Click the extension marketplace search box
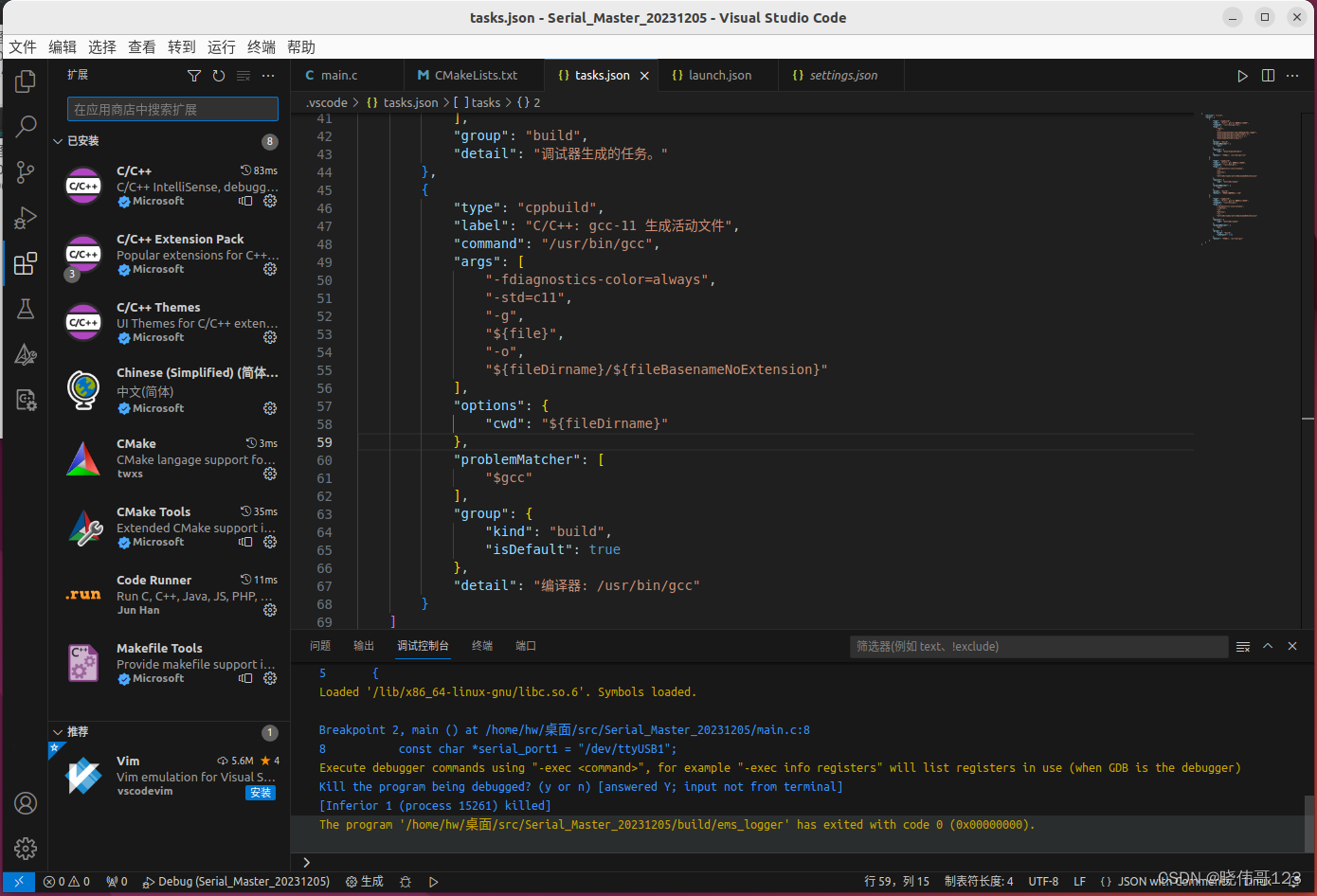Screen dimensions: 1317x896 tap(172, 110)
